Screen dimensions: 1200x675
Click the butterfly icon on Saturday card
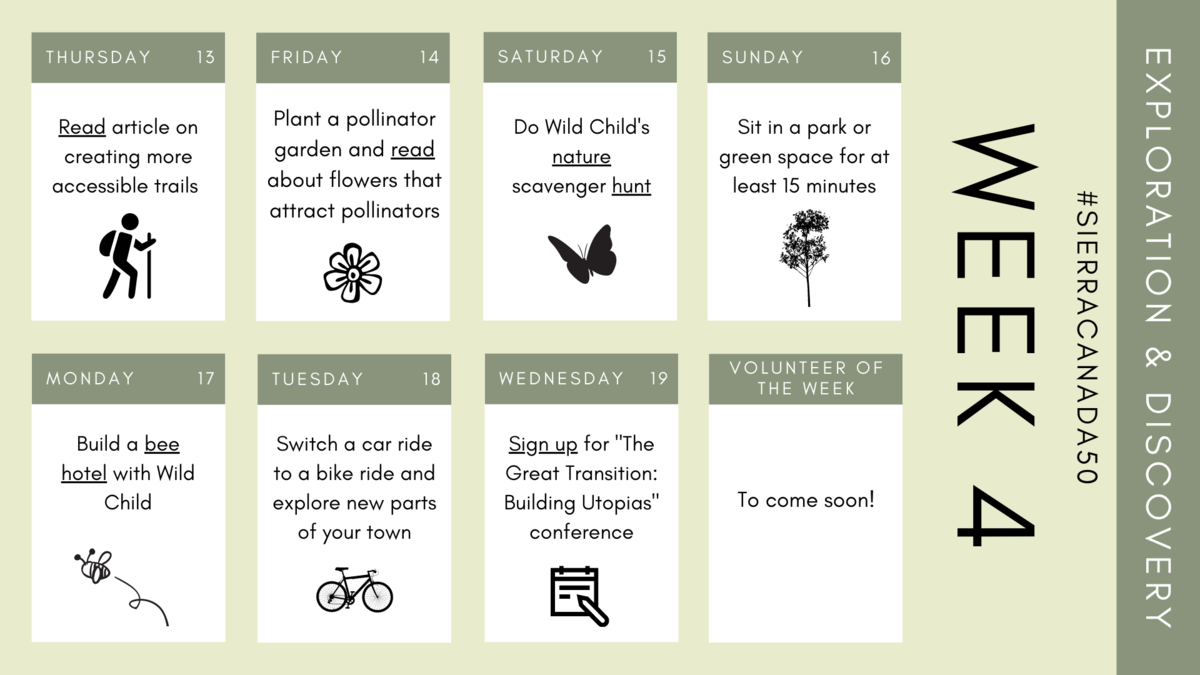(x=582, y=254)
